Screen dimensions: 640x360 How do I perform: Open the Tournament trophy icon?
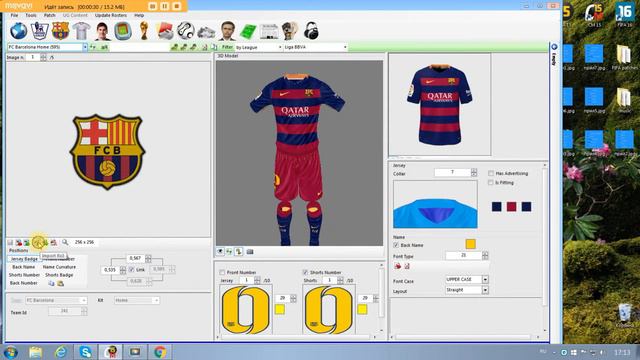tap(144, 31)
